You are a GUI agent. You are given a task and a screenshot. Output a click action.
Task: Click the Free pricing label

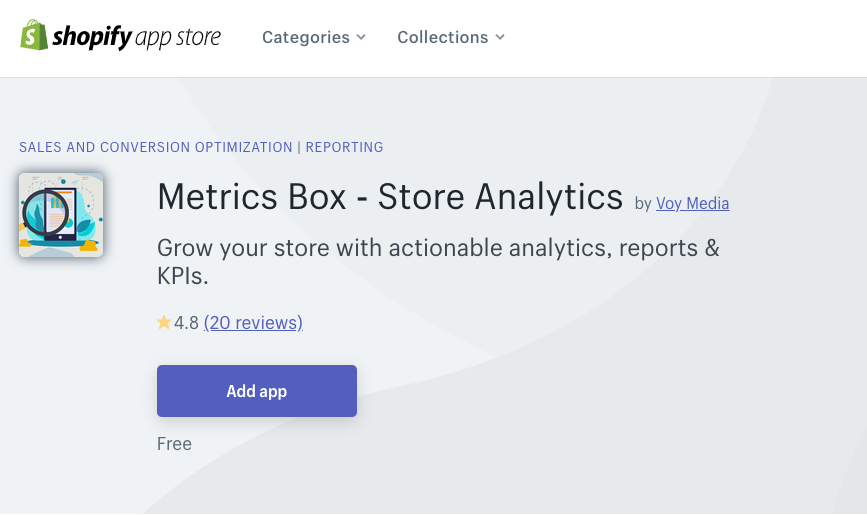174,444
